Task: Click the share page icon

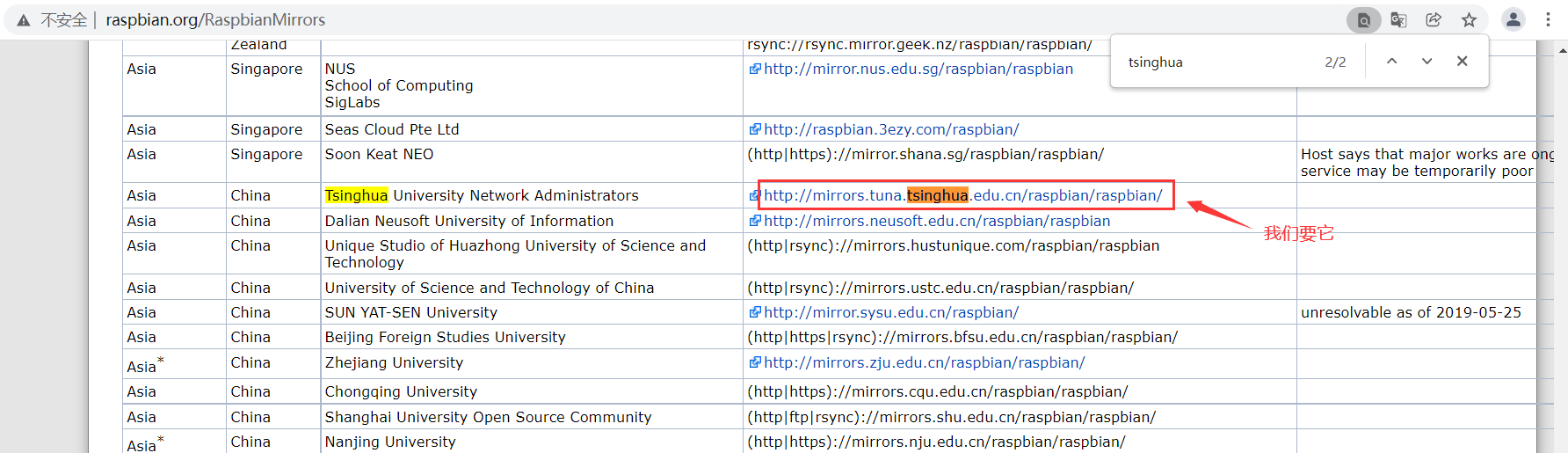Action: click(1434, 19)
